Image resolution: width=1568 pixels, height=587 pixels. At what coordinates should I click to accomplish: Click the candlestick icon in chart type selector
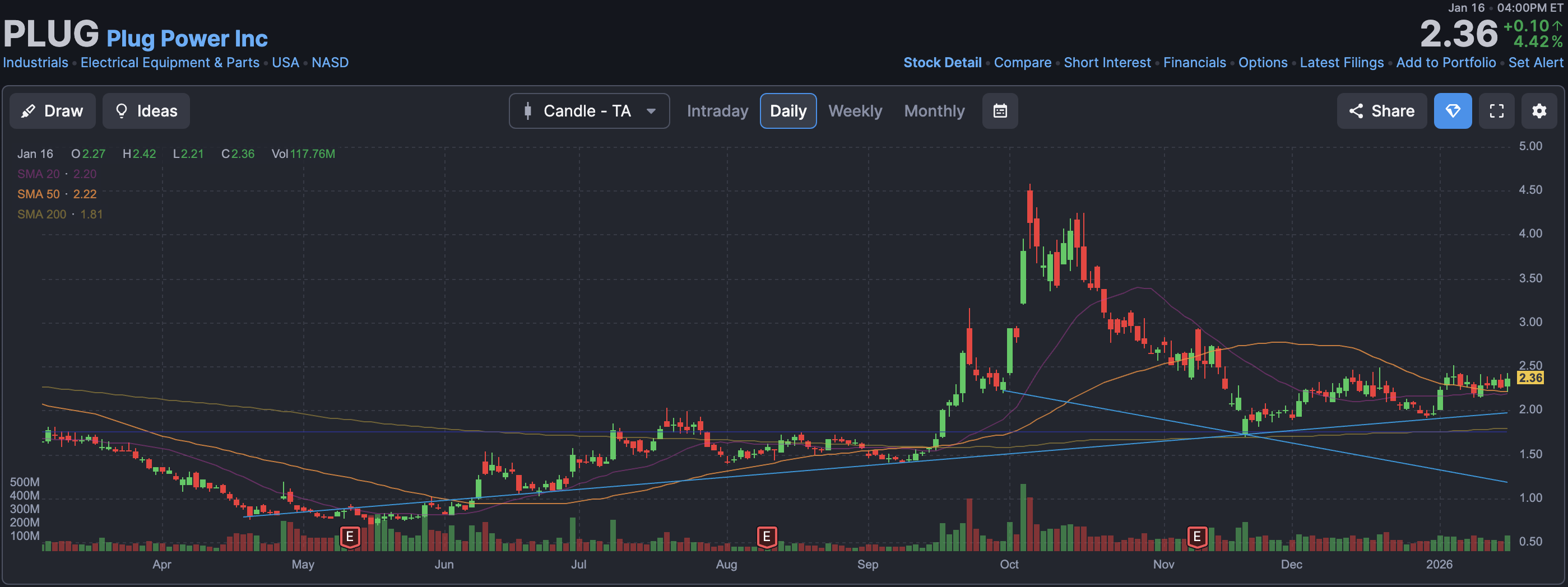[x=528, y=111]
